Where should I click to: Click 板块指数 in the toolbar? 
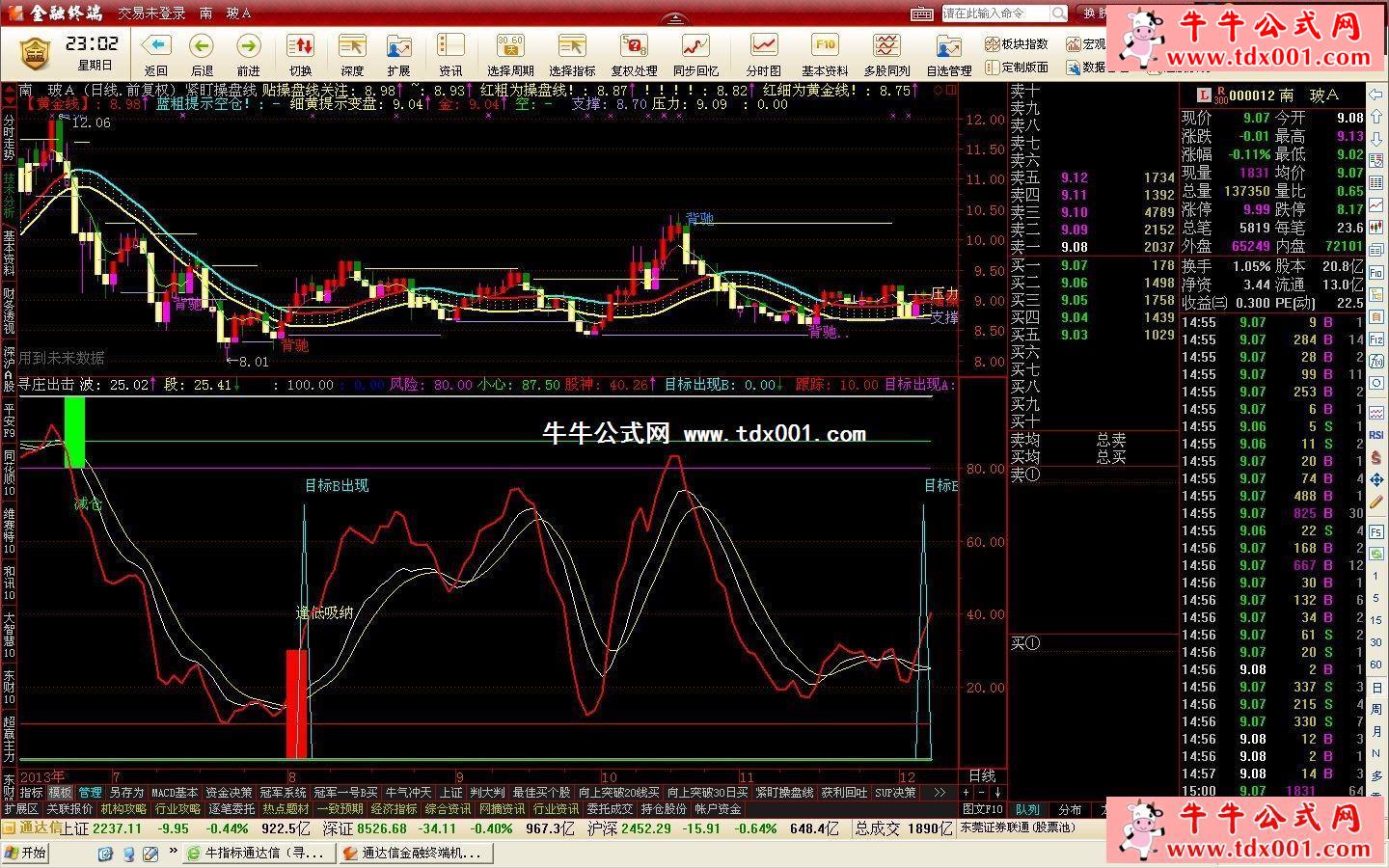[1017, 43]
